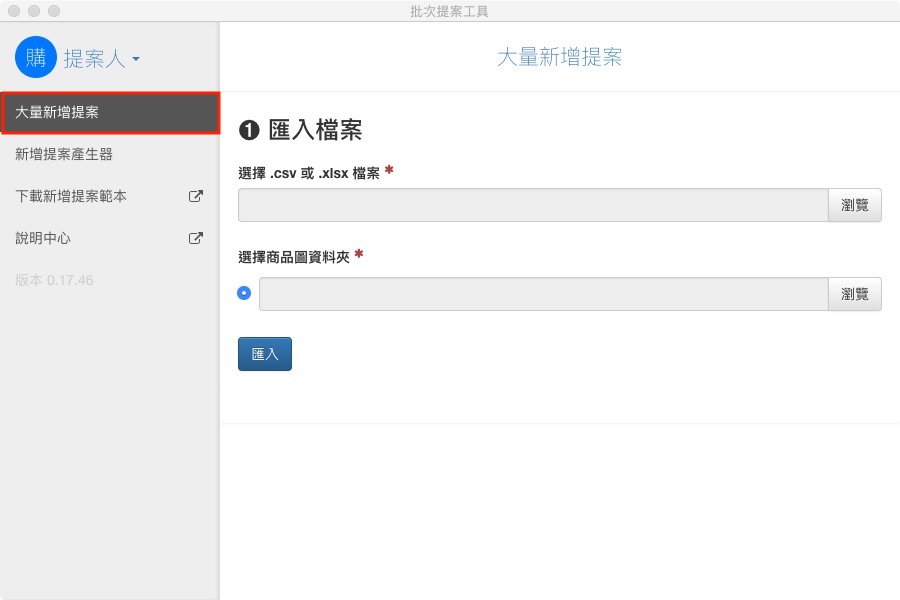
Task: Click the 版本 0.17.46 version text
Action: tap(54, 280)
